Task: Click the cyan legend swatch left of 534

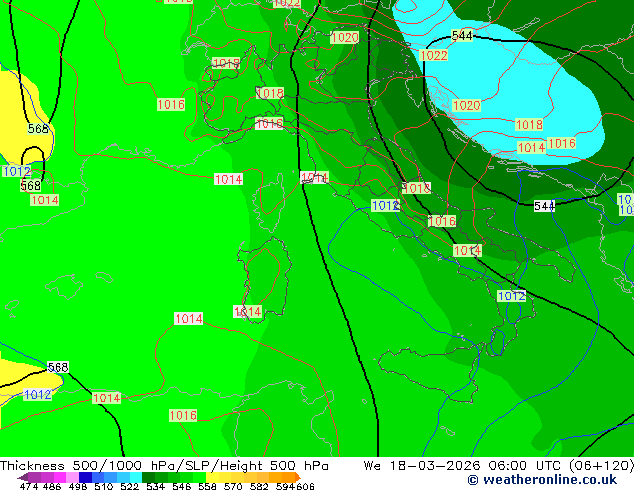Action: point(136,477)
